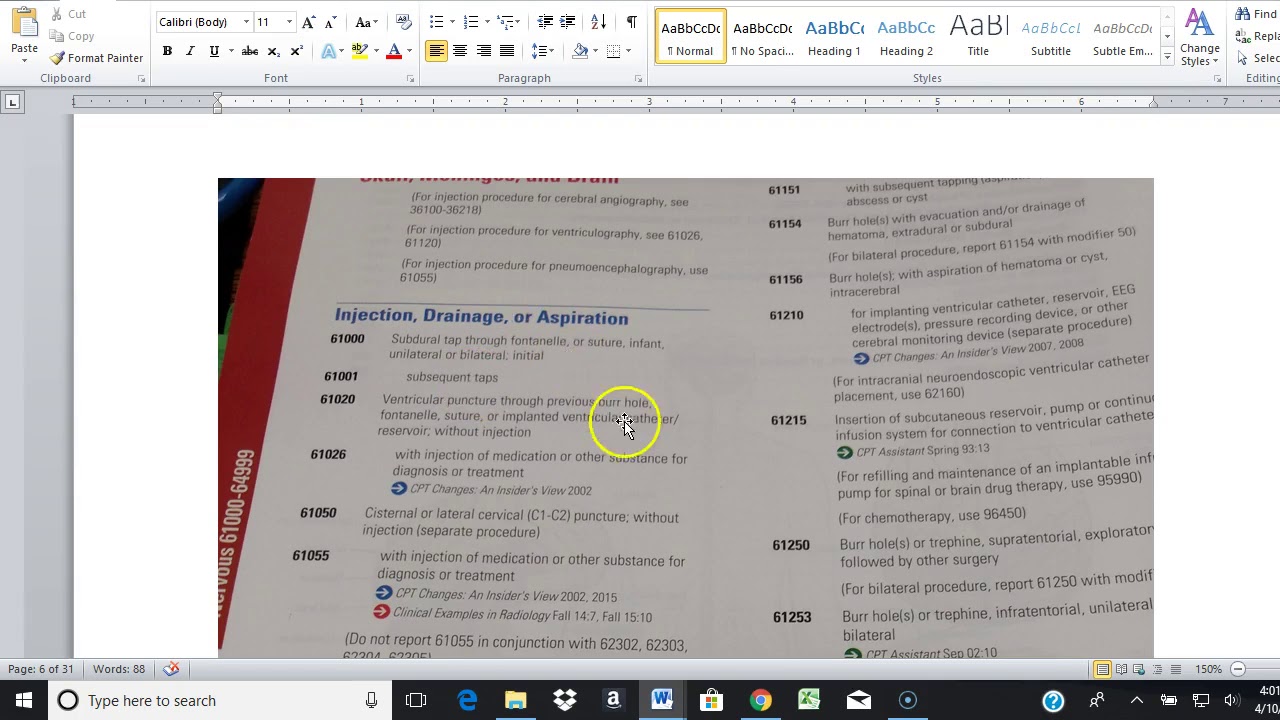Click the Grow Font icon
This screenshot has width=1280, height=720.
click(309, 22)
